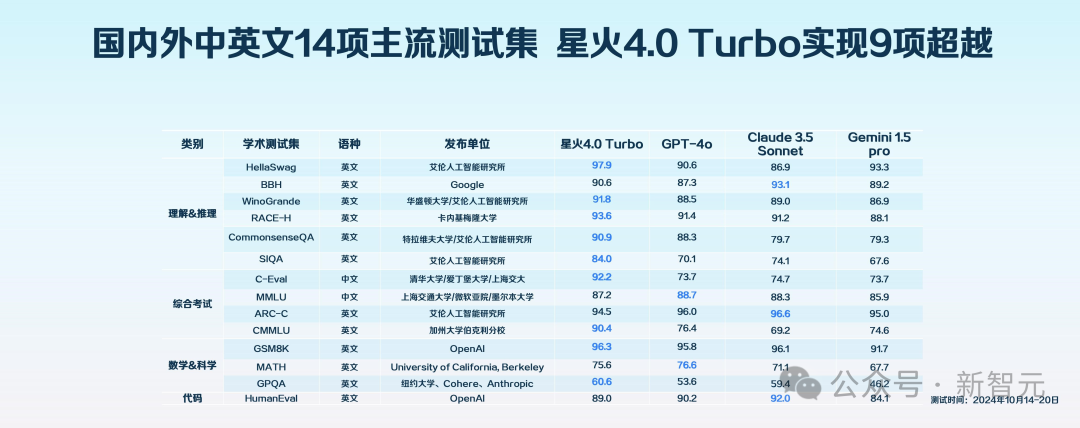The height and width of the screenshot is (428, 1080).
Task: Click 纽约大学、Cohere、Anthropic publisher cell
Action: click(x=467, y=383)
